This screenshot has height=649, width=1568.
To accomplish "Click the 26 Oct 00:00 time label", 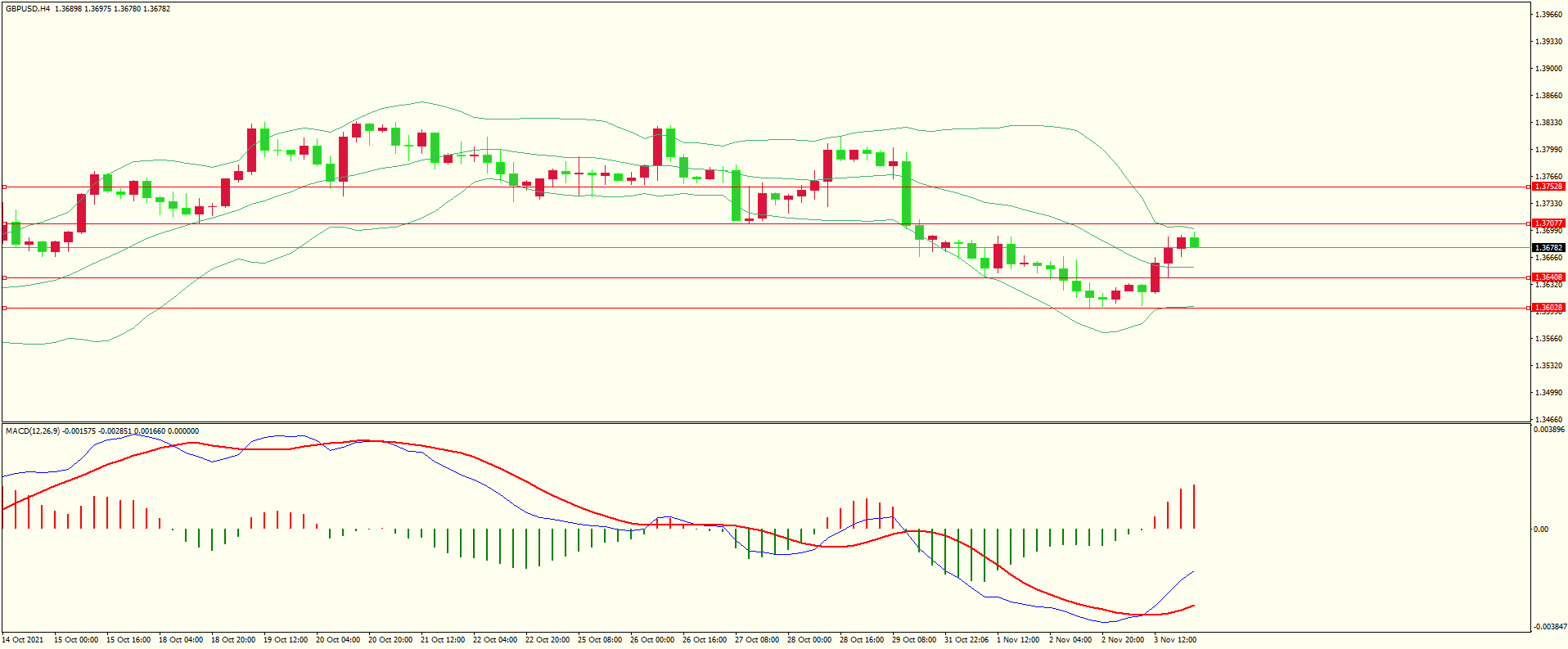I will point(652,640).
